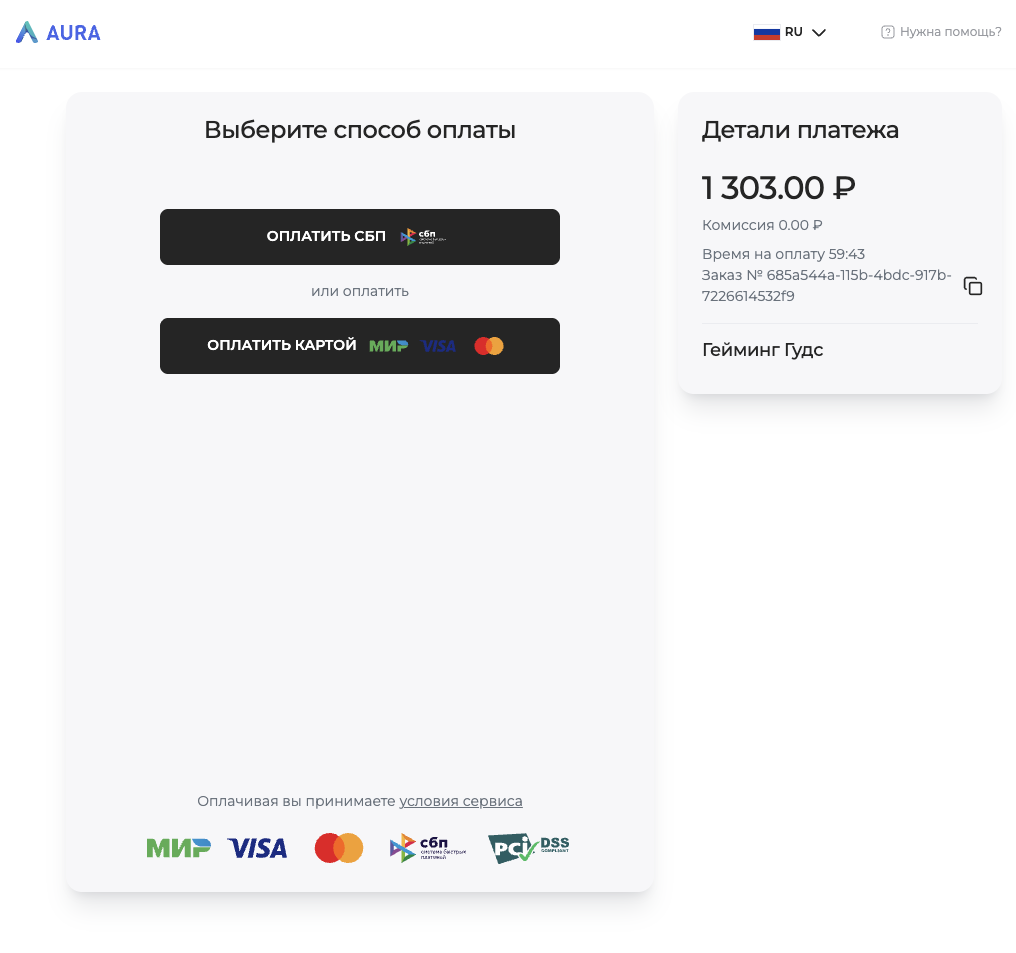
Task: Copy the order number to clipboard
Action: [x=973, y=286]
